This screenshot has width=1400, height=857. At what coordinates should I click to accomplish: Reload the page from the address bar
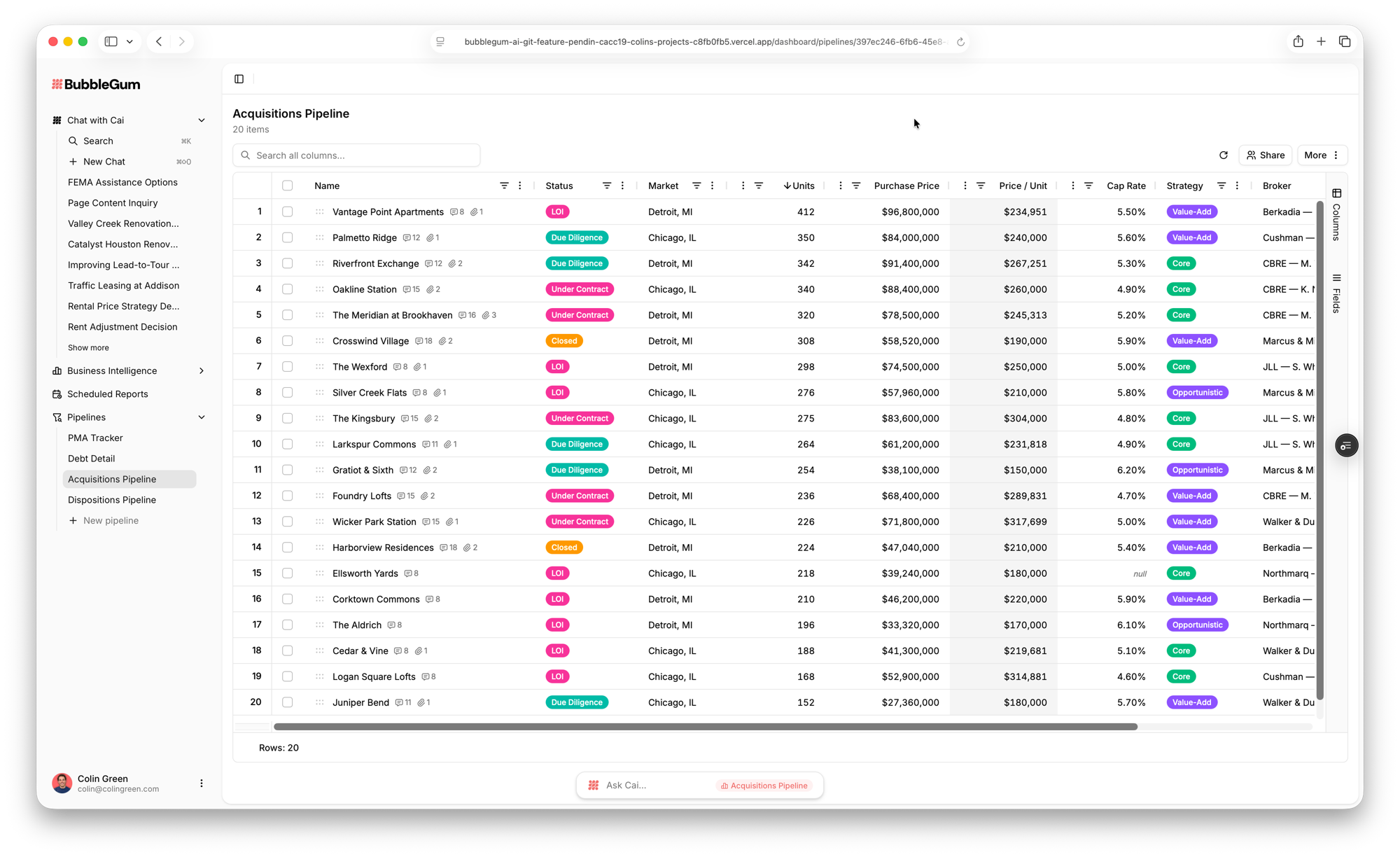coord(961,42)
